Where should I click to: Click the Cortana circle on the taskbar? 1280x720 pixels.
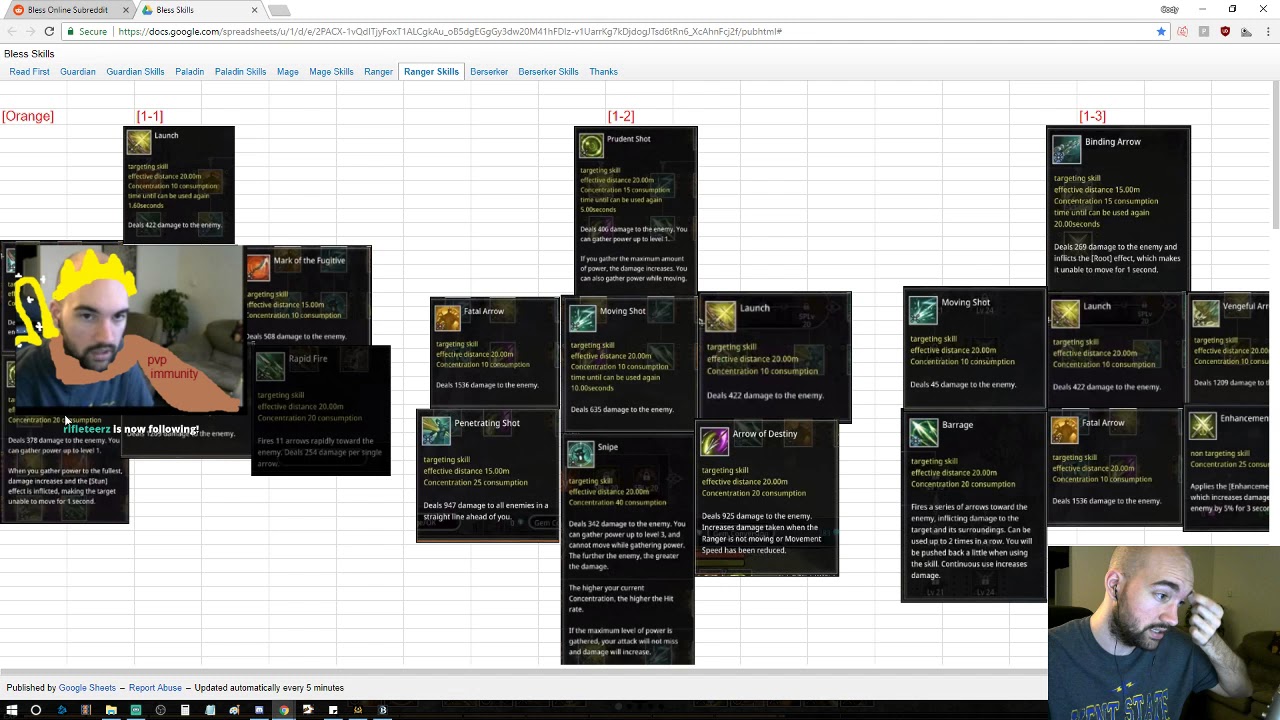(x=36, y=710)
